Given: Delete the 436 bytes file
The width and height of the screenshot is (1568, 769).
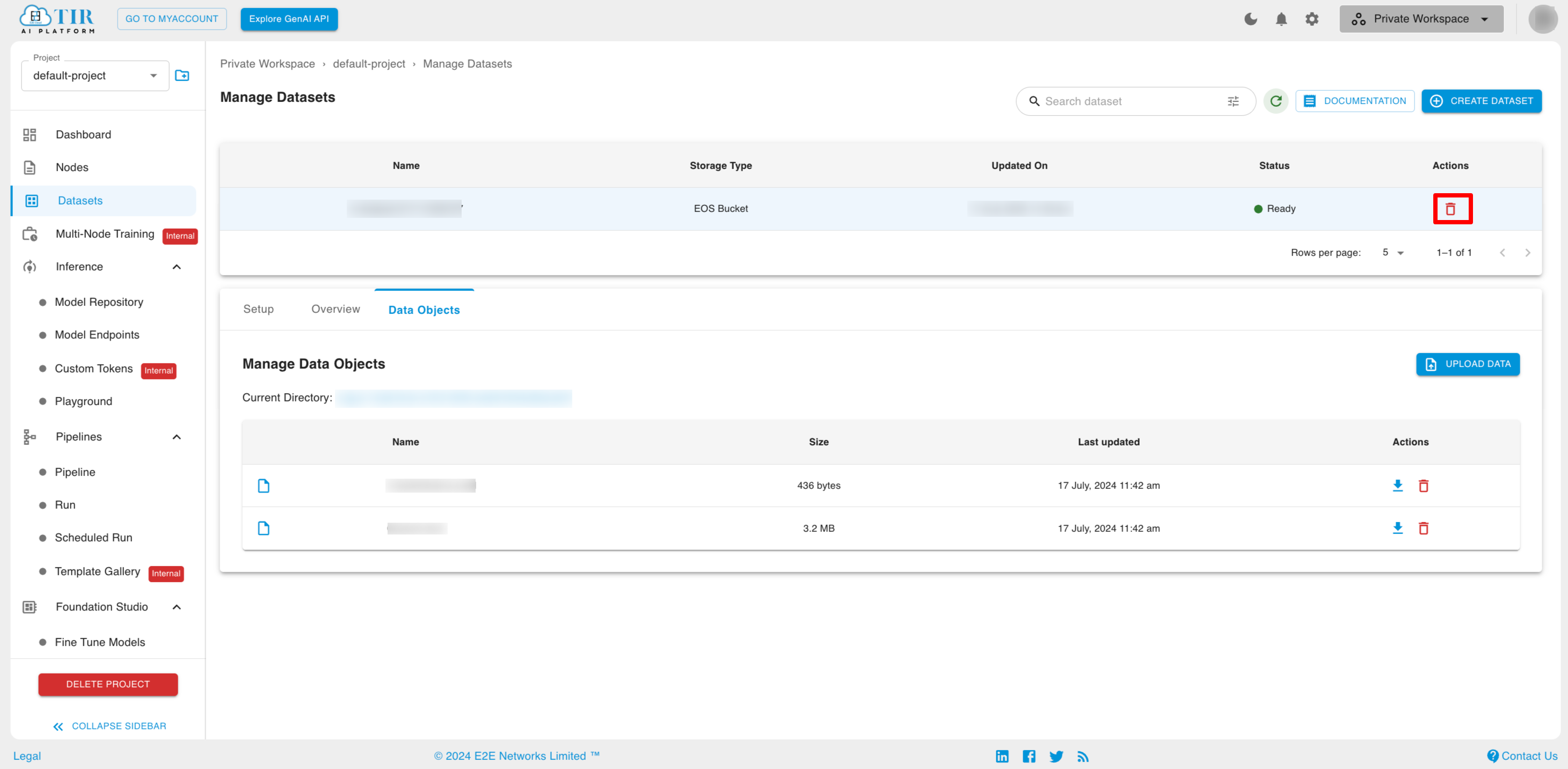Looking at the screenshot, I should 1423,486.
